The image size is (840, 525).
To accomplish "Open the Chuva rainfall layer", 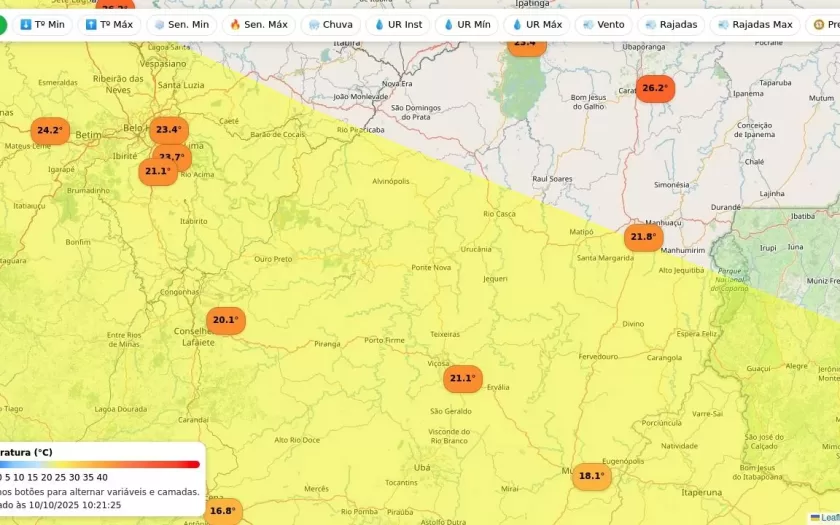I will coord(330,25).
